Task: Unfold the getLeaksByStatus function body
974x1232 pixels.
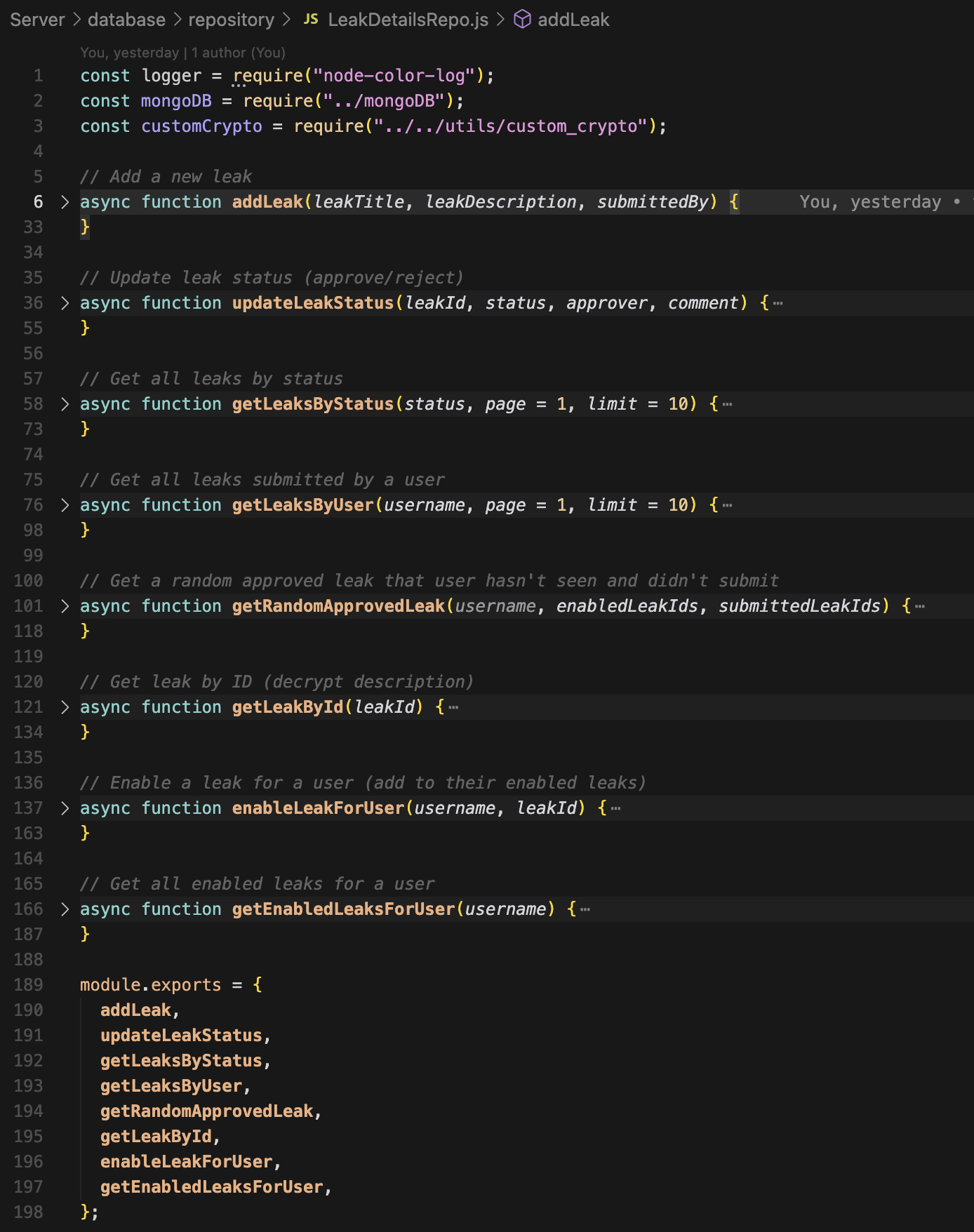Action: [x=65, y=404]
